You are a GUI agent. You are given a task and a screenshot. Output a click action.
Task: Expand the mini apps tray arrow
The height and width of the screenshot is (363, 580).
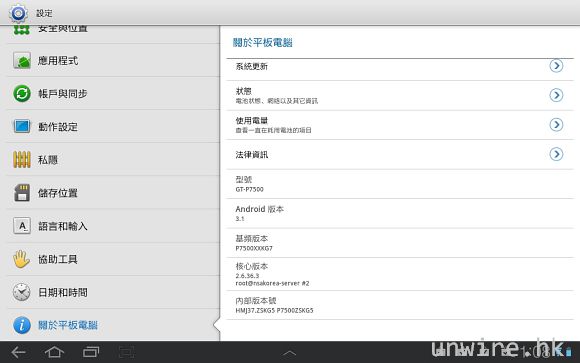pyautogui.click(x=290, y=353)
